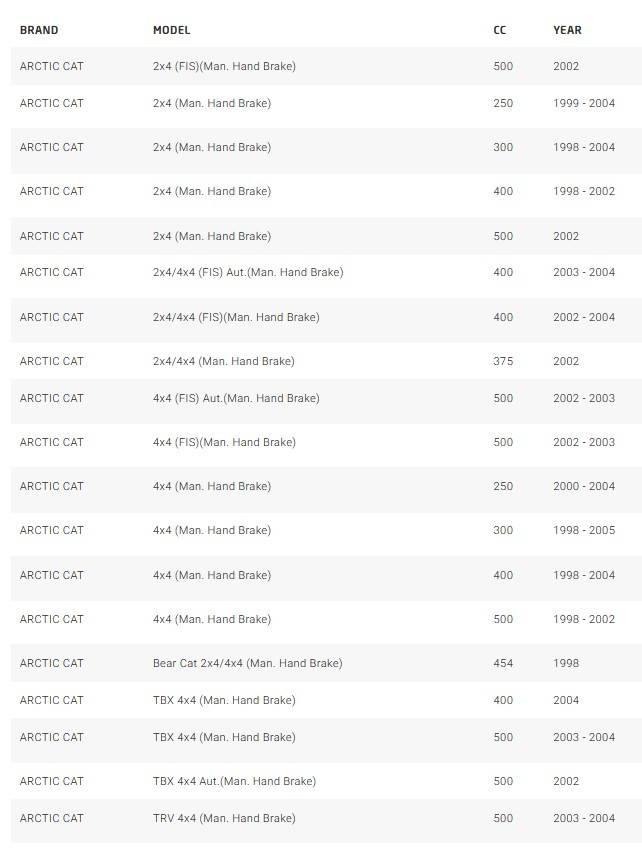
Task: Click the Bear Cat 2x4/4x4 model entry
Action: click(x=247, y=663)
